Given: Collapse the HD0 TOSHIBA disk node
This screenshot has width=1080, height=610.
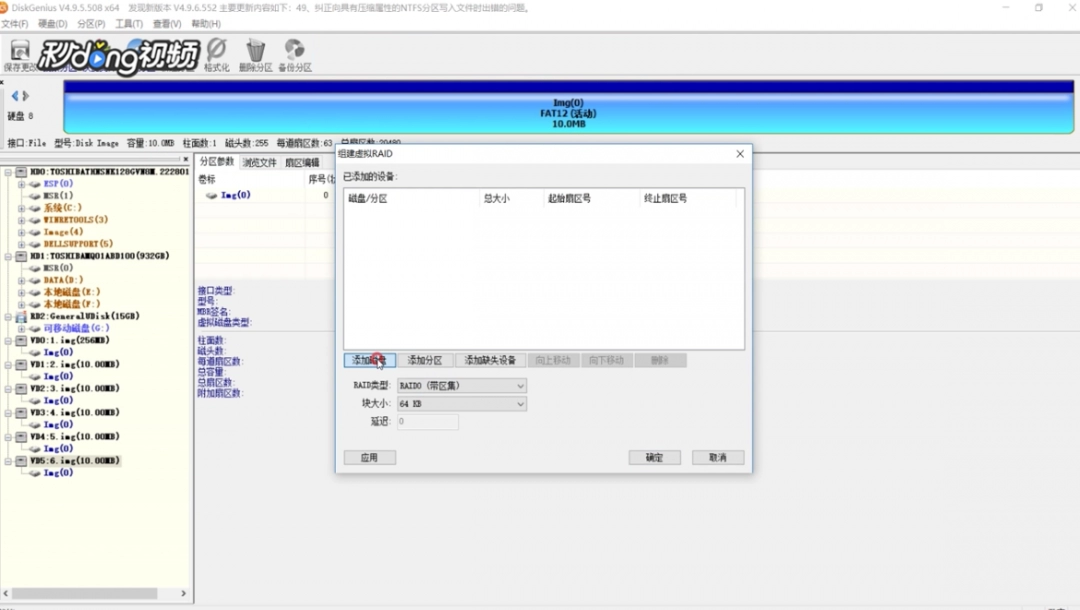Looking at the screenshot, I should (8, 172).
